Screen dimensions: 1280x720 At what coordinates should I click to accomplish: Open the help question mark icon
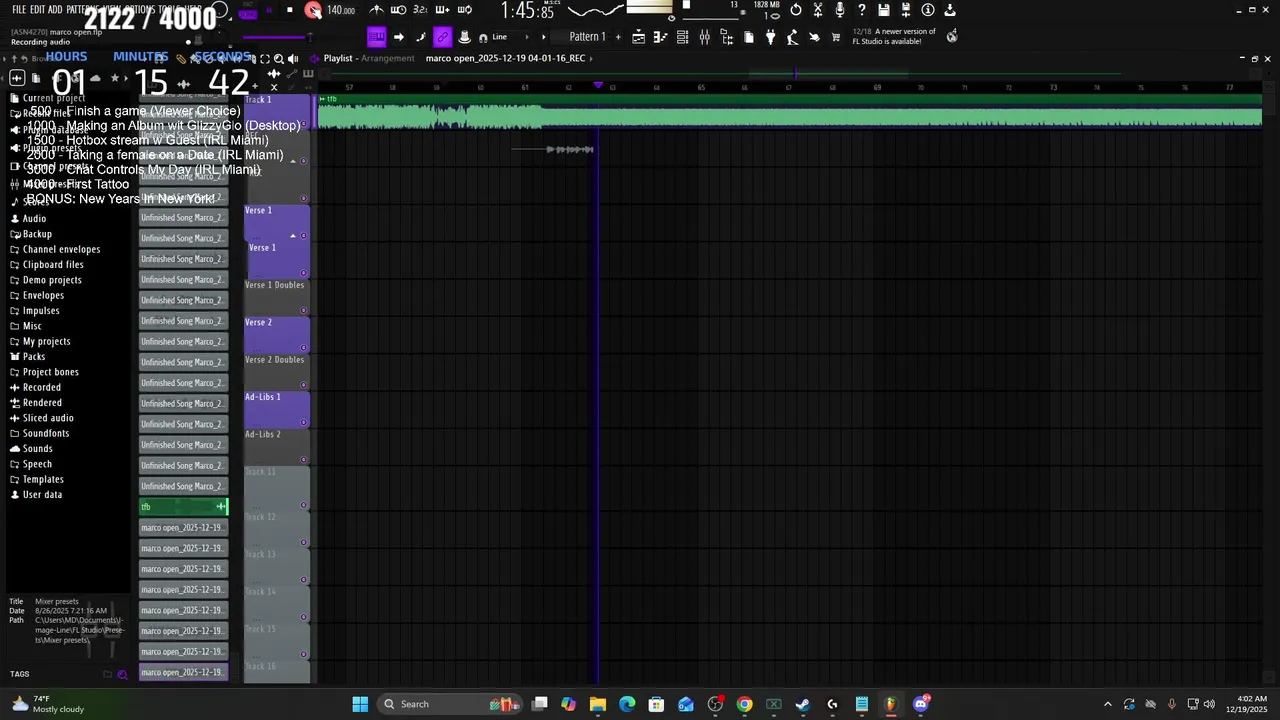862,10
